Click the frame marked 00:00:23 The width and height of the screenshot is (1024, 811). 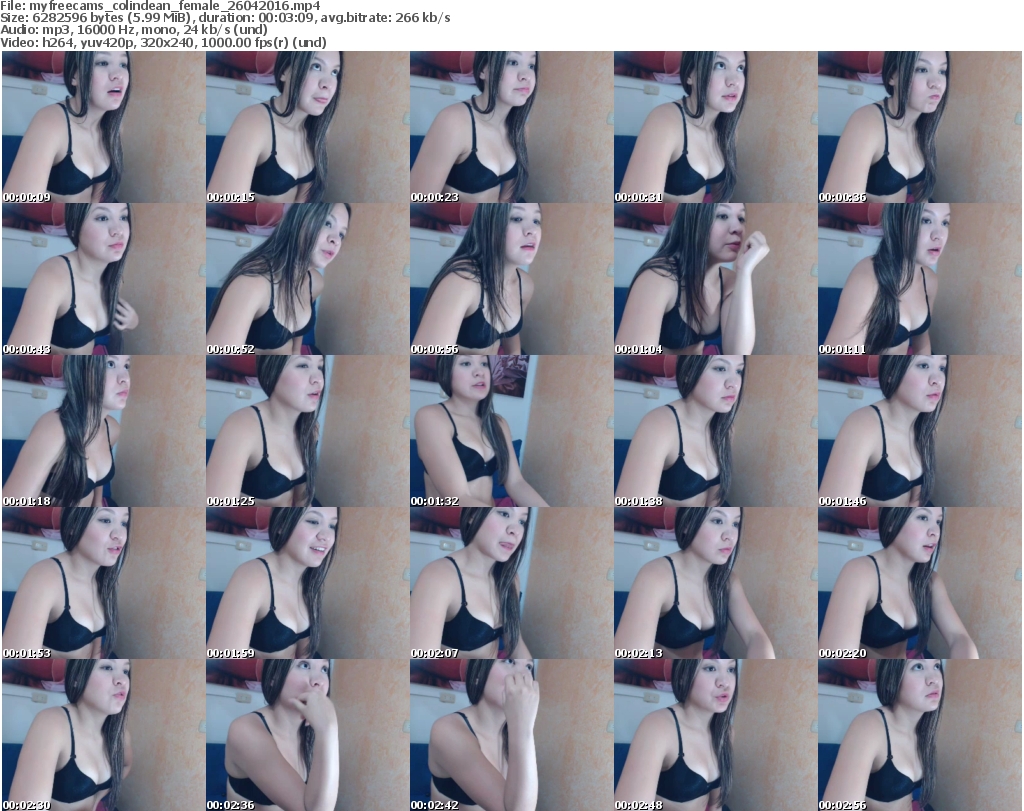point(511,127)
